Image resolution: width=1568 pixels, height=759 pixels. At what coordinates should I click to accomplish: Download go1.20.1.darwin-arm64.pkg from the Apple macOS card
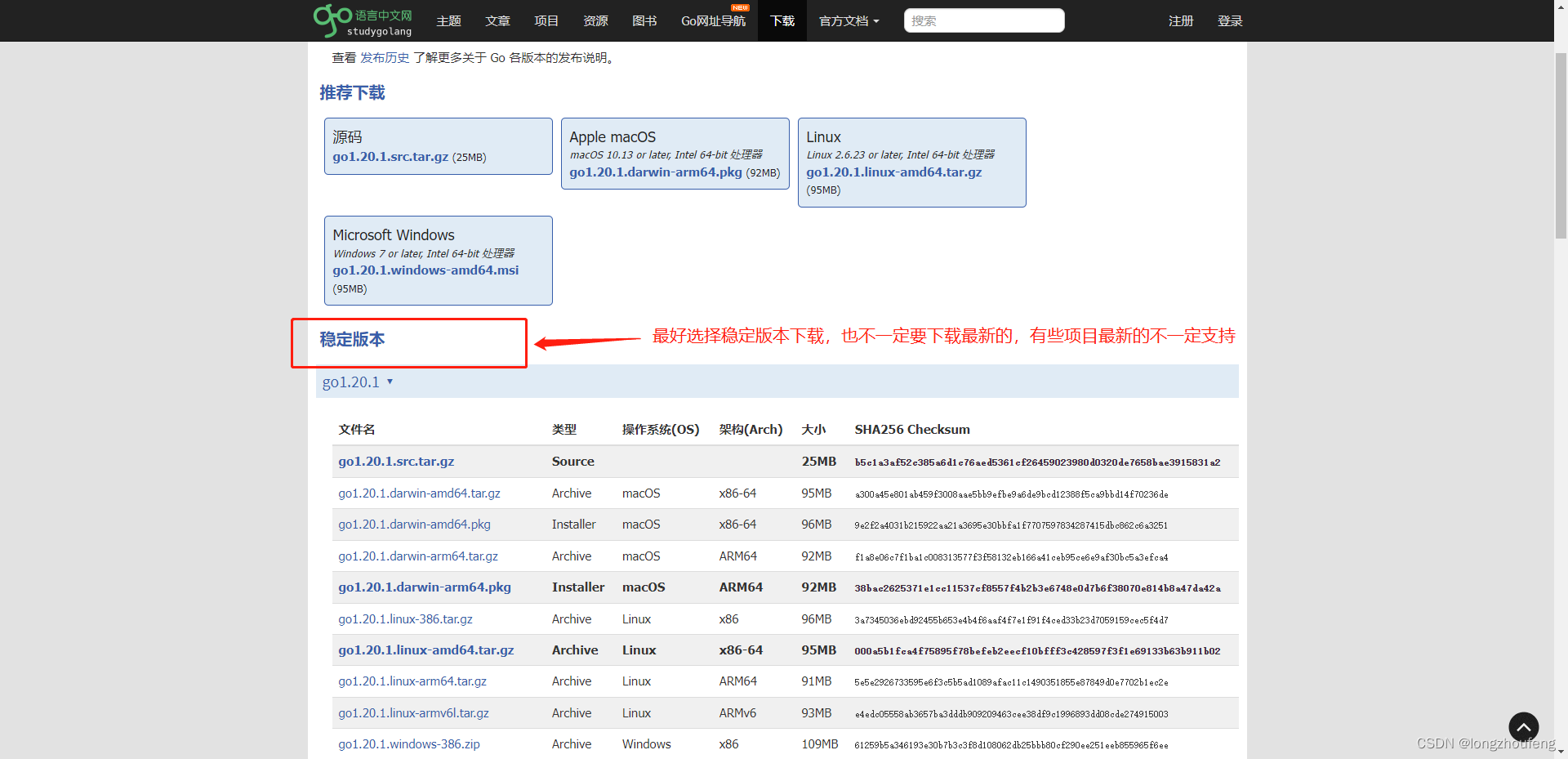(656, 172)
